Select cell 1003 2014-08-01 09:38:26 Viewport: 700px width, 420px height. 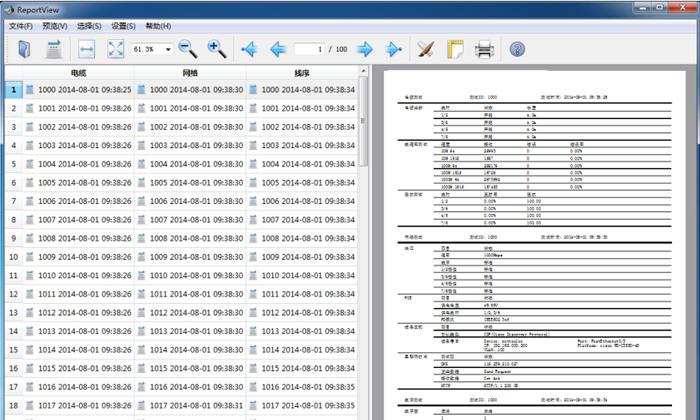78,146
